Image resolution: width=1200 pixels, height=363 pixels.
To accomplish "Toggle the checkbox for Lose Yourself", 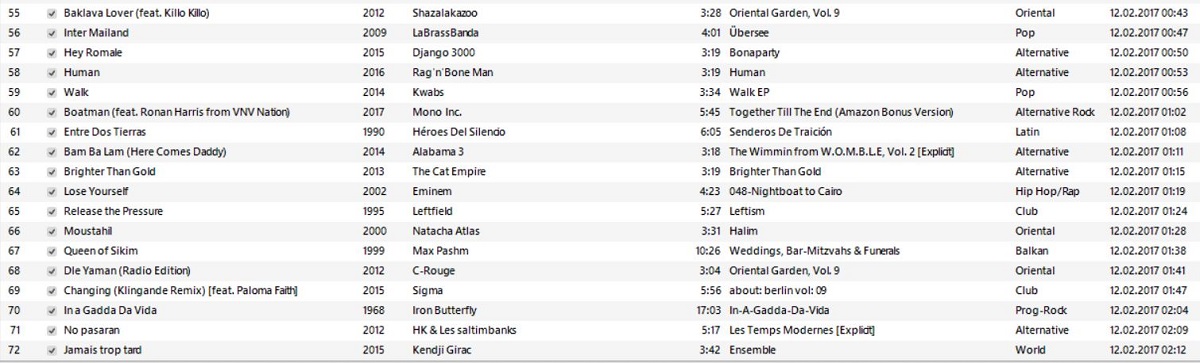I will point(52,192).
